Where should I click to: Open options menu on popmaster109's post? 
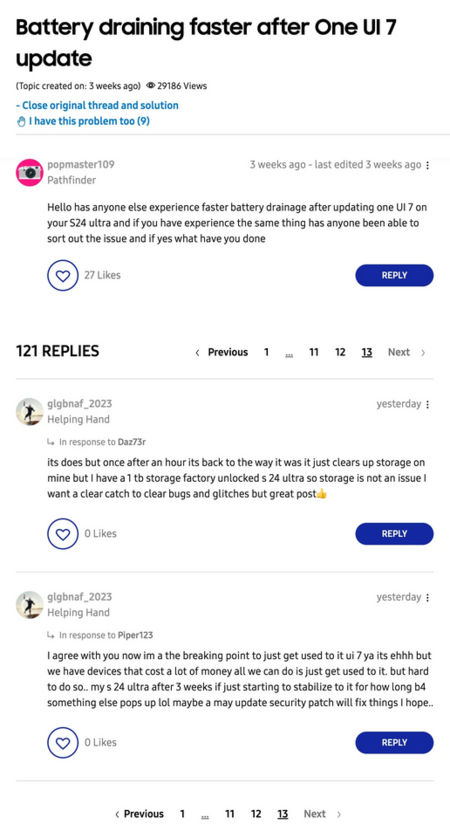pos(428,166)
